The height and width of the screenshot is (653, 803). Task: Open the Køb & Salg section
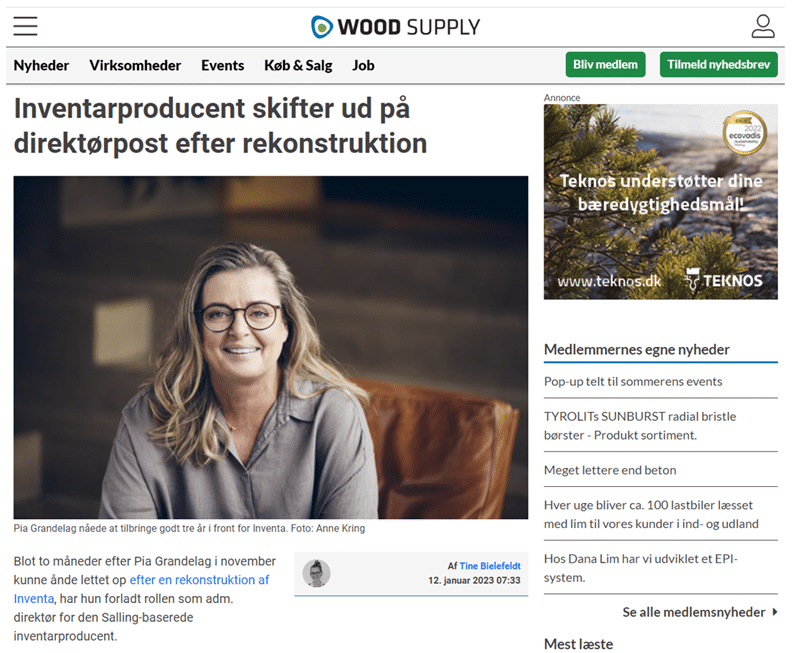298,66
